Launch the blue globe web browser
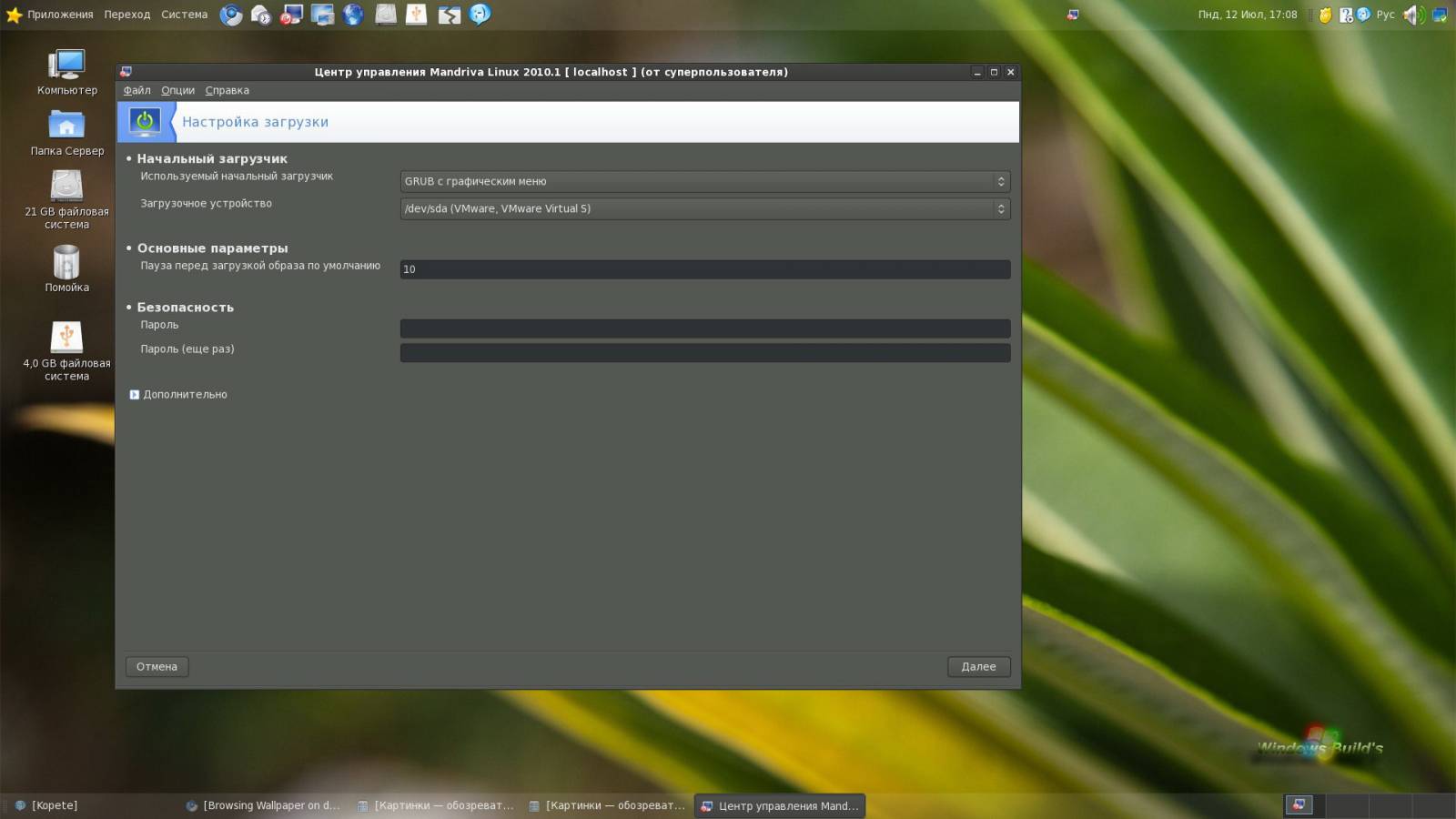 [x=353, y=15]
